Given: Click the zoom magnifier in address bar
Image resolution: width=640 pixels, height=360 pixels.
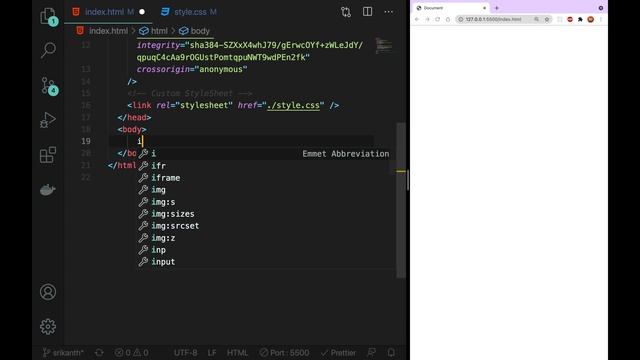Looking at the screenshot, I should (537, 19).
